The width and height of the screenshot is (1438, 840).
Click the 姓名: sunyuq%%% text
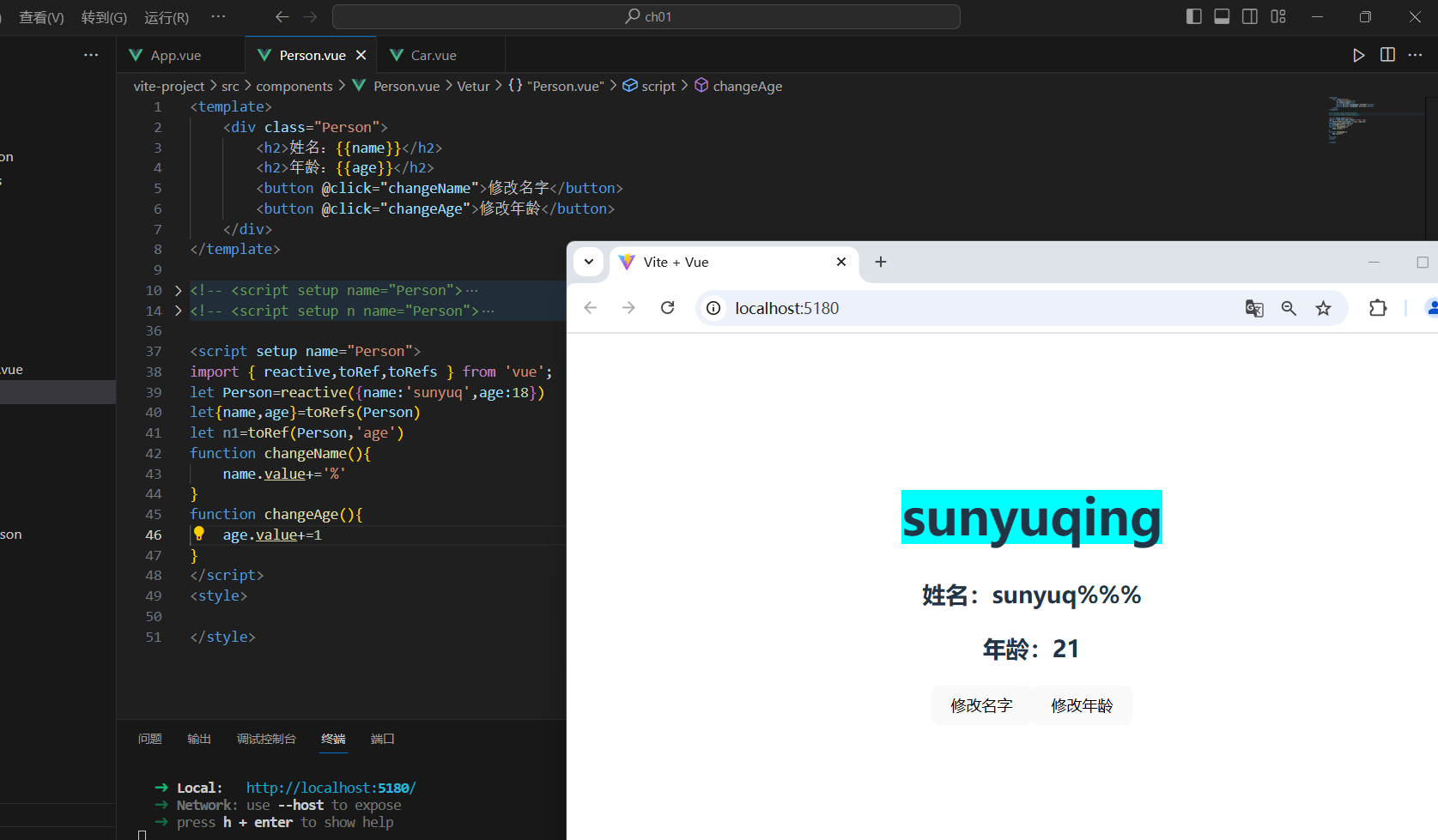click(1031, 595)
